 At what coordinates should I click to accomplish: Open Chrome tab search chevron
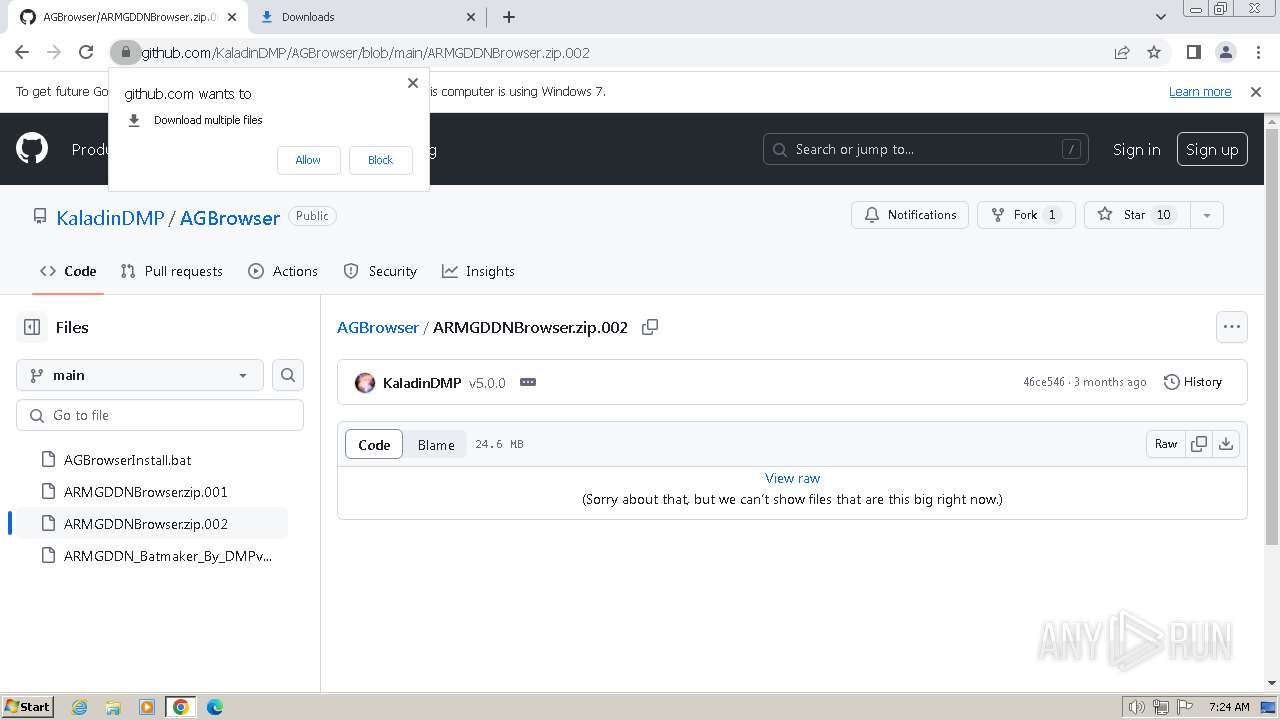click(x=1160, y=17)
